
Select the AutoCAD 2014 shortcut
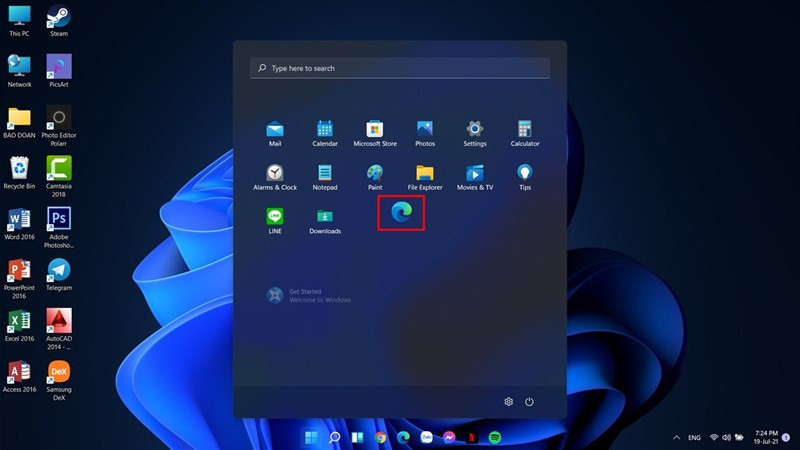point(59,329)
